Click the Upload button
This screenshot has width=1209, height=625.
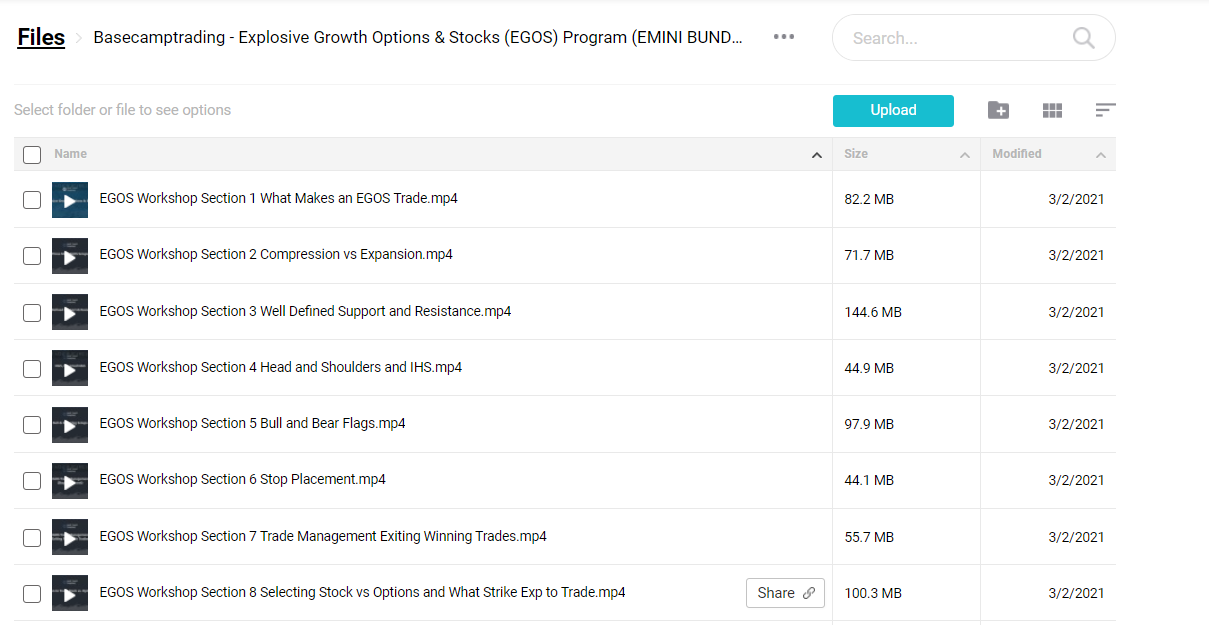click(x=893, y=111)
